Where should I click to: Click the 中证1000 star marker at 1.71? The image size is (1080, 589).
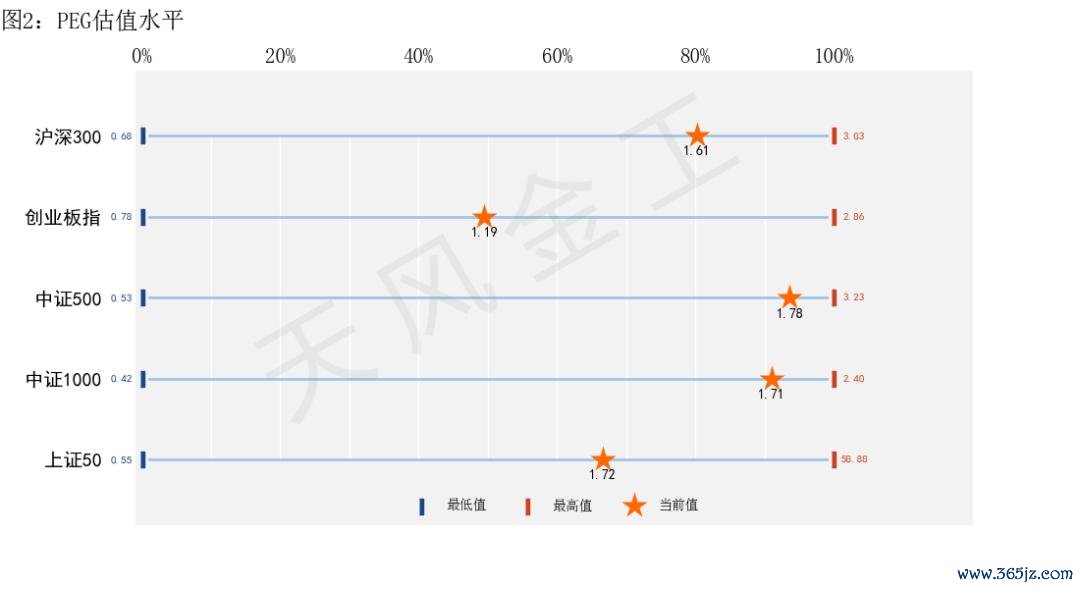(772, 378)
